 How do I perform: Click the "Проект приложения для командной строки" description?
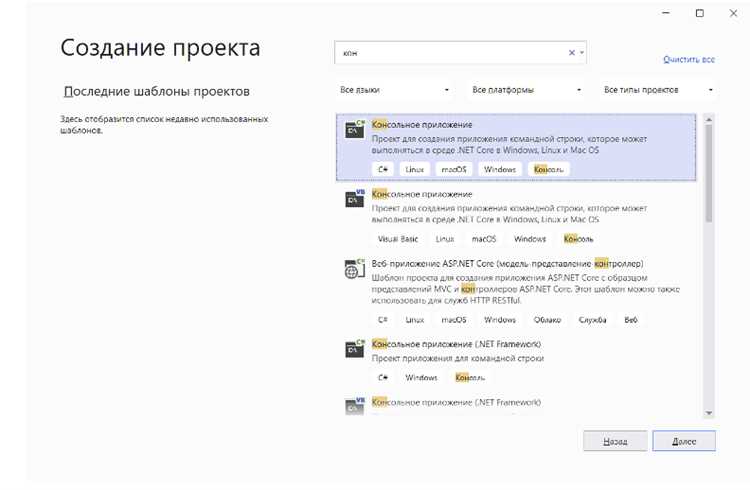[457, 358]
